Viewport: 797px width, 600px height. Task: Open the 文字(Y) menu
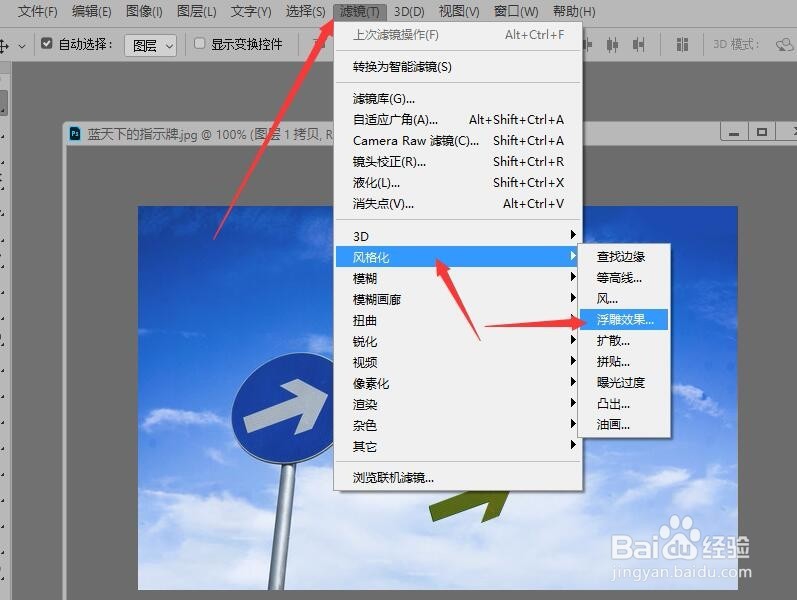pos(251,11)
